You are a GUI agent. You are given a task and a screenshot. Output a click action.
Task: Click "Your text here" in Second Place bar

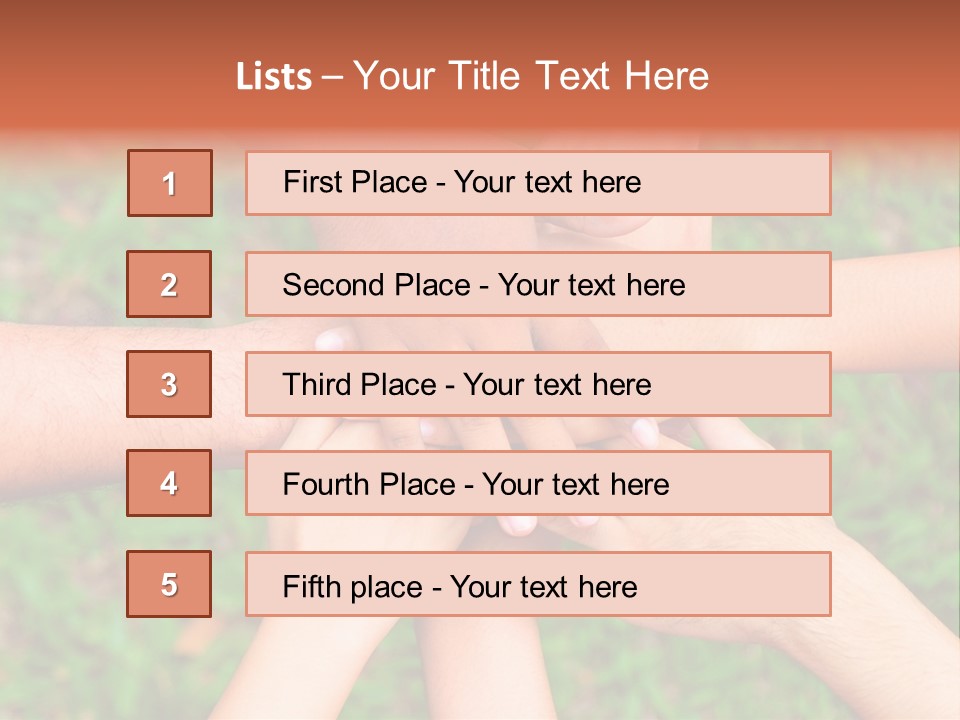[x=591, y=285]
